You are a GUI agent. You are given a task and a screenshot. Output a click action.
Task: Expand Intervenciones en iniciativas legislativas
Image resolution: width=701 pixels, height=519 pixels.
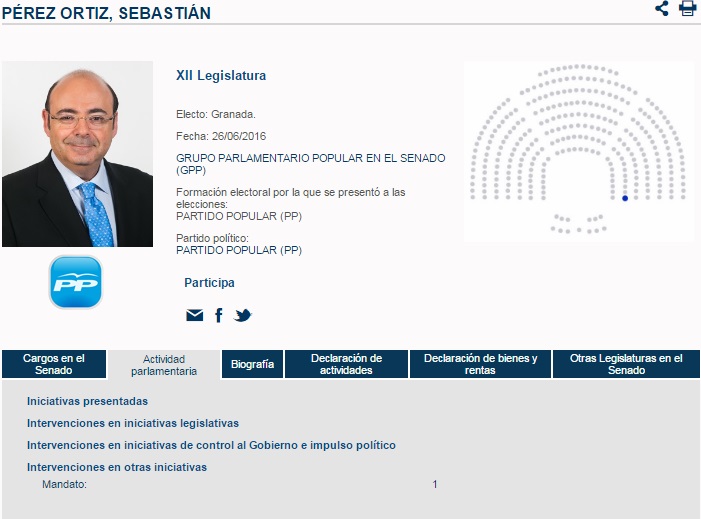tap(133, 423)
